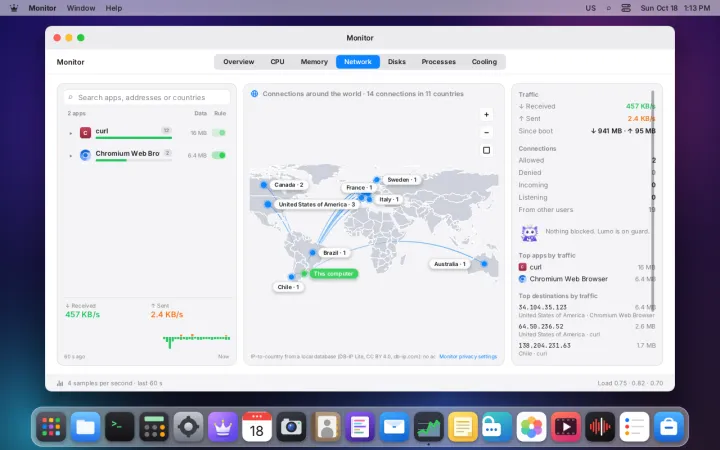Expand the Chromium Web Browser row
The height and width of the screenshot is (450, 720).
(x=71, y=156)
